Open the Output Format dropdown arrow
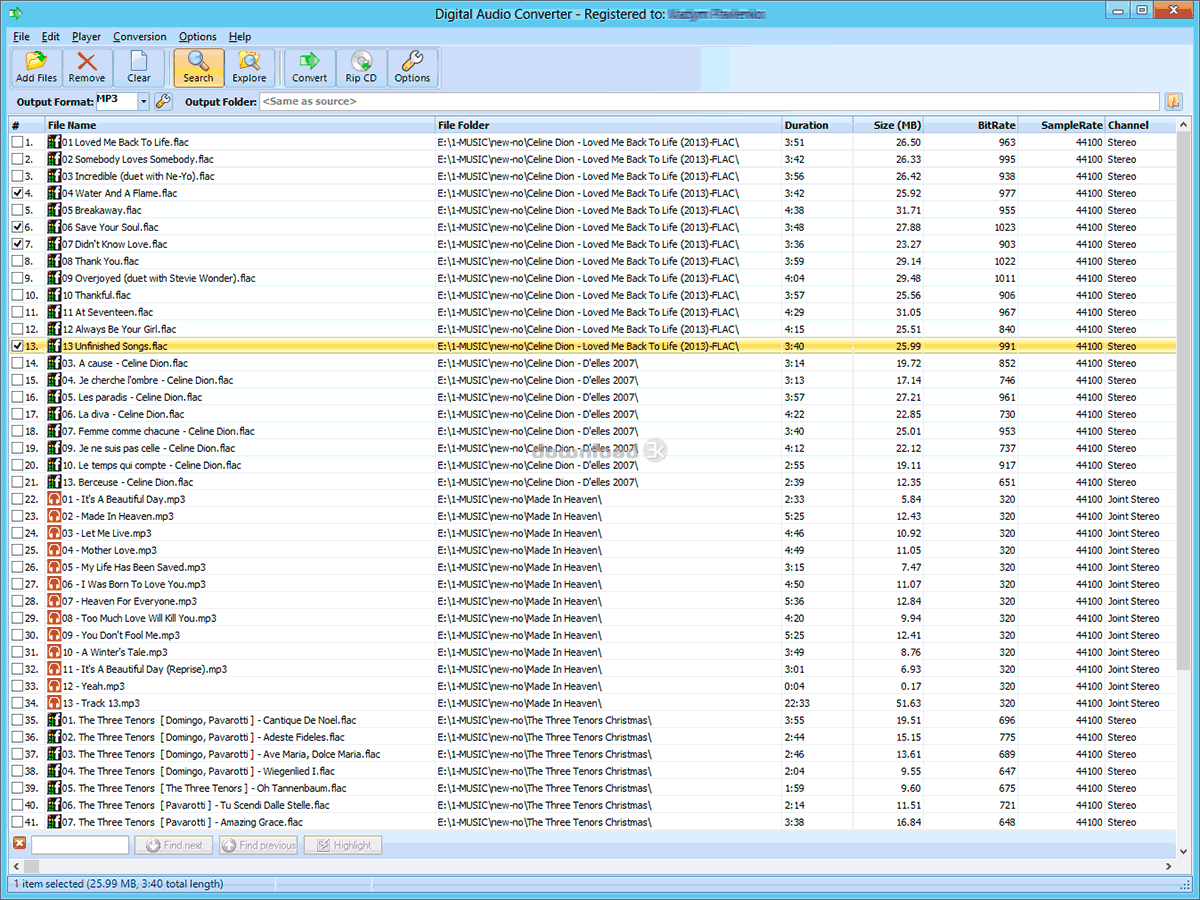The width and height of the screenshot is (1200, 900). coord(143,101)
